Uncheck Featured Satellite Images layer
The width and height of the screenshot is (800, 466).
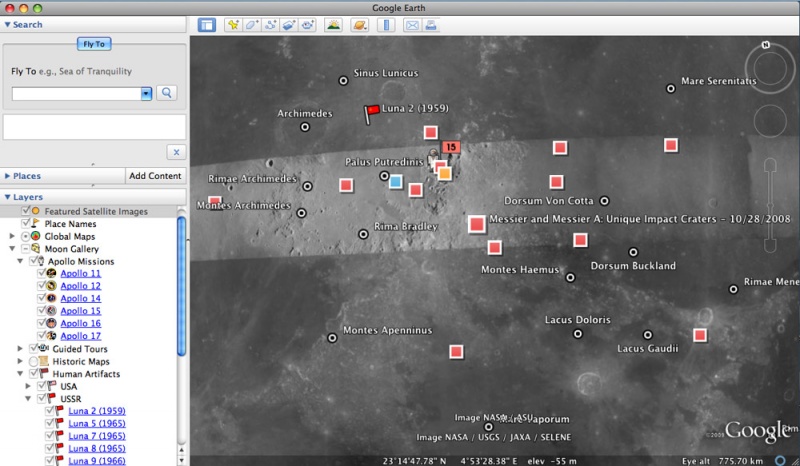(26, 211)
